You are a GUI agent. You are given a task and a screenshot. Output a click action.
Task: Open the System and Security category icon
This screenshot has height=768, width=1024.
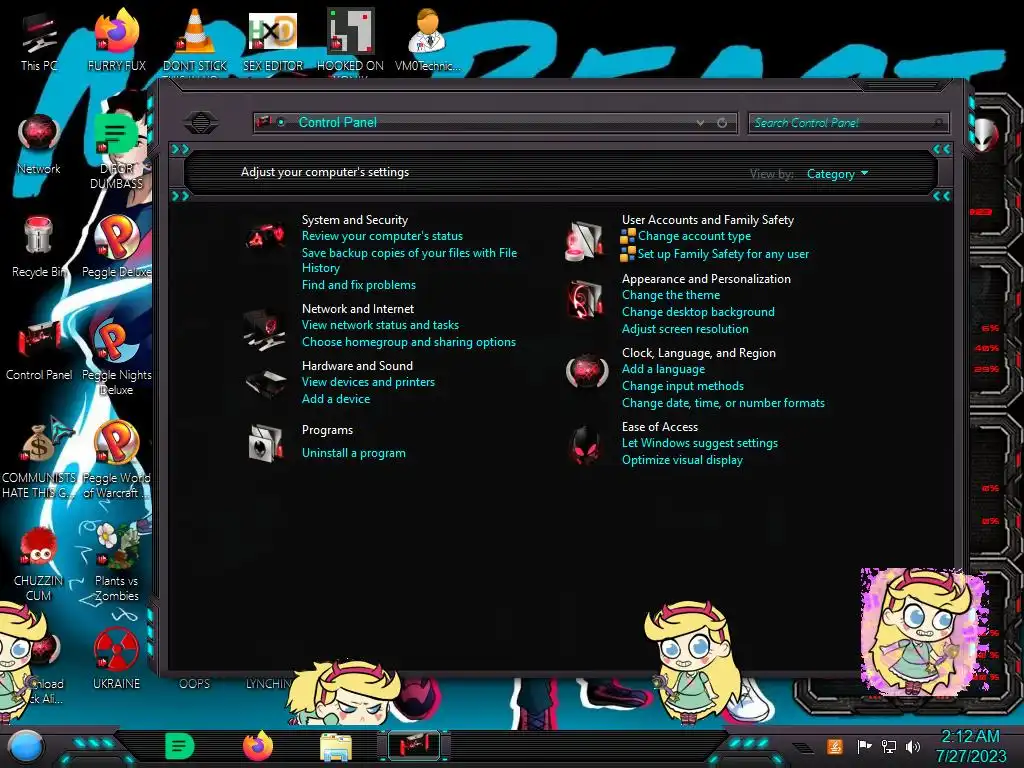[x=265, y=236]
